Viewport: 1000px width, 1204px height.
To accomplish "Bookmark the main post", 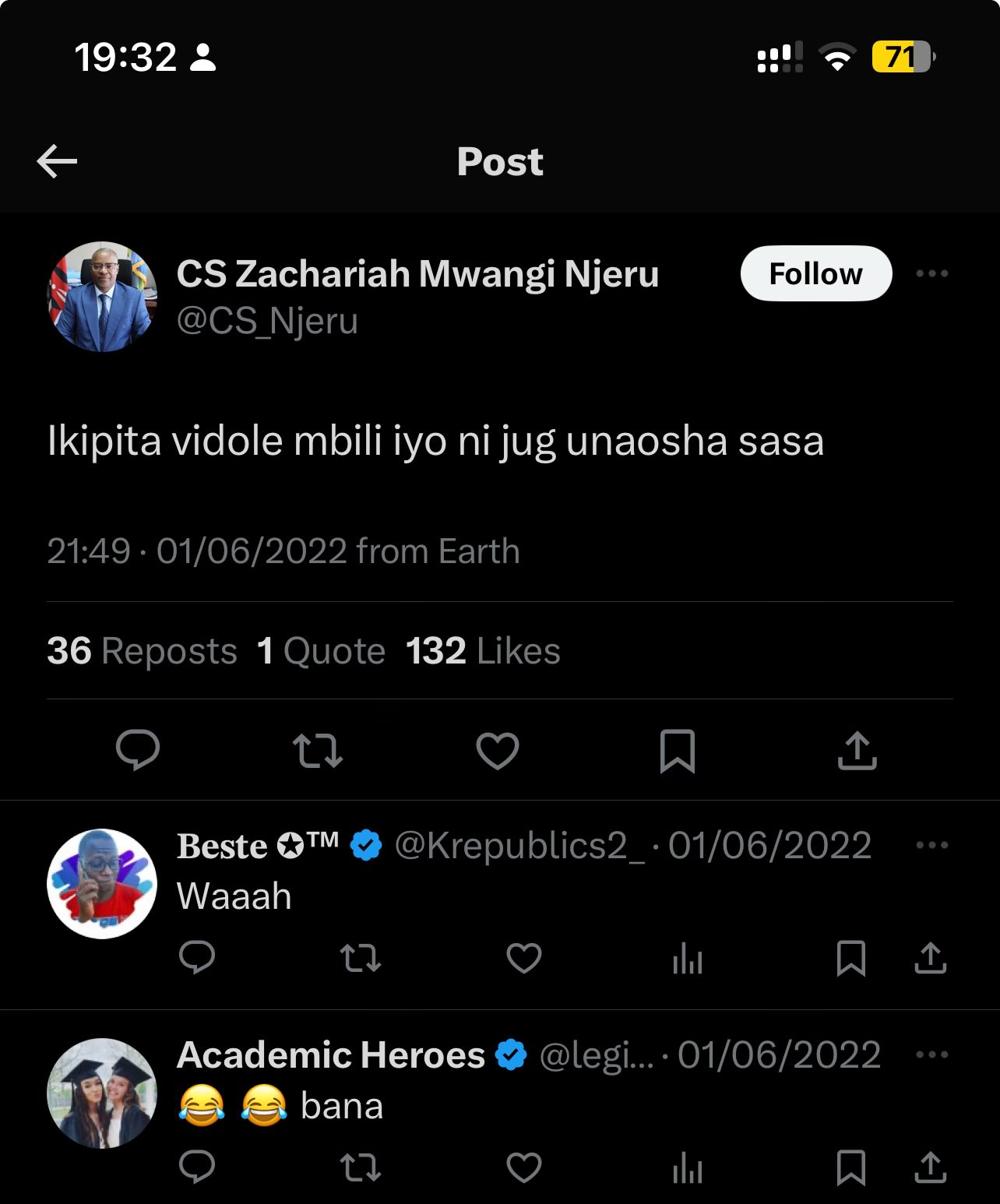I will pyautogui.click(x=677, y=751).
